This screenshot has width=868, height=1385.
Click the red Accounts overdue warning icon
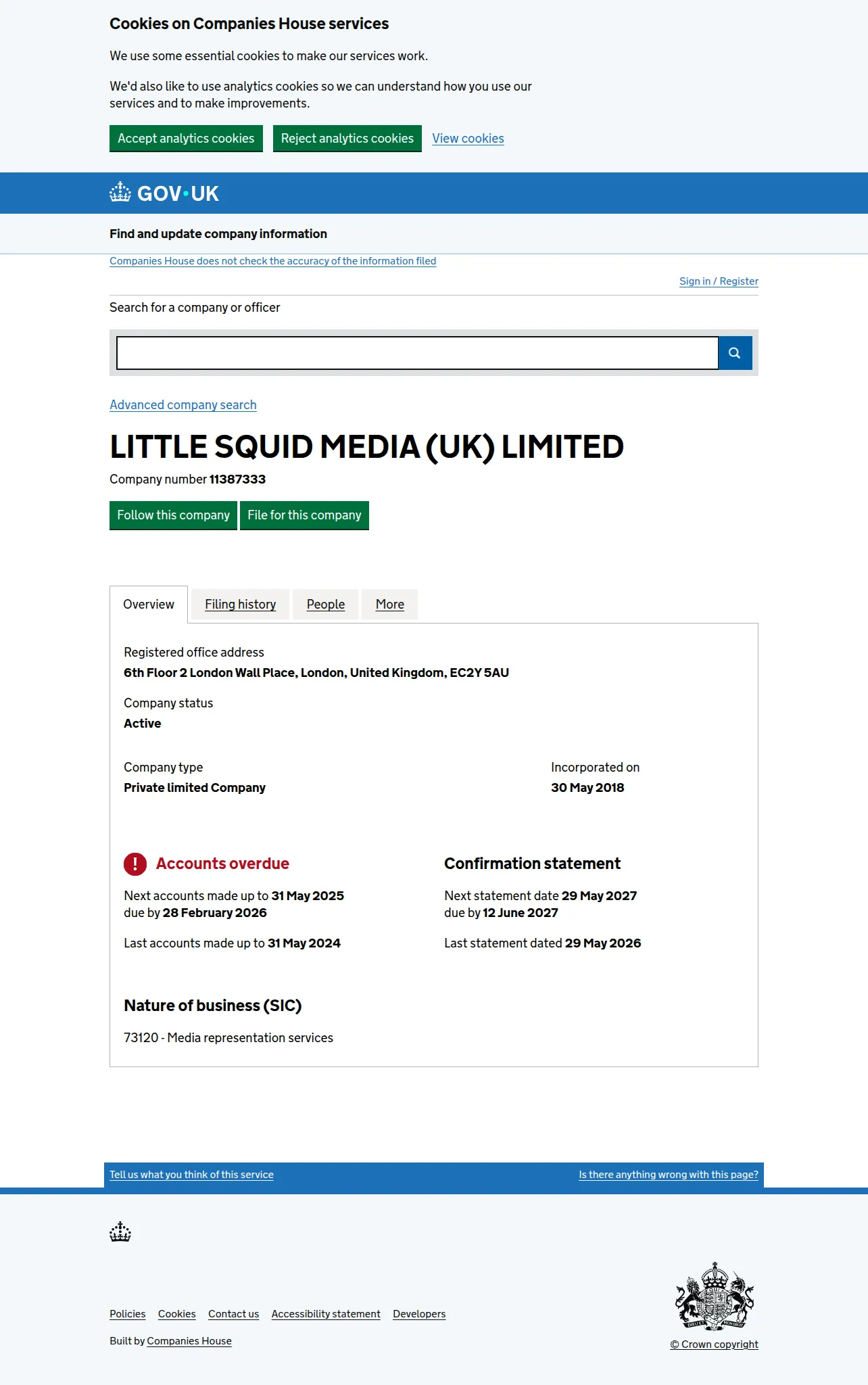point(135,864)
